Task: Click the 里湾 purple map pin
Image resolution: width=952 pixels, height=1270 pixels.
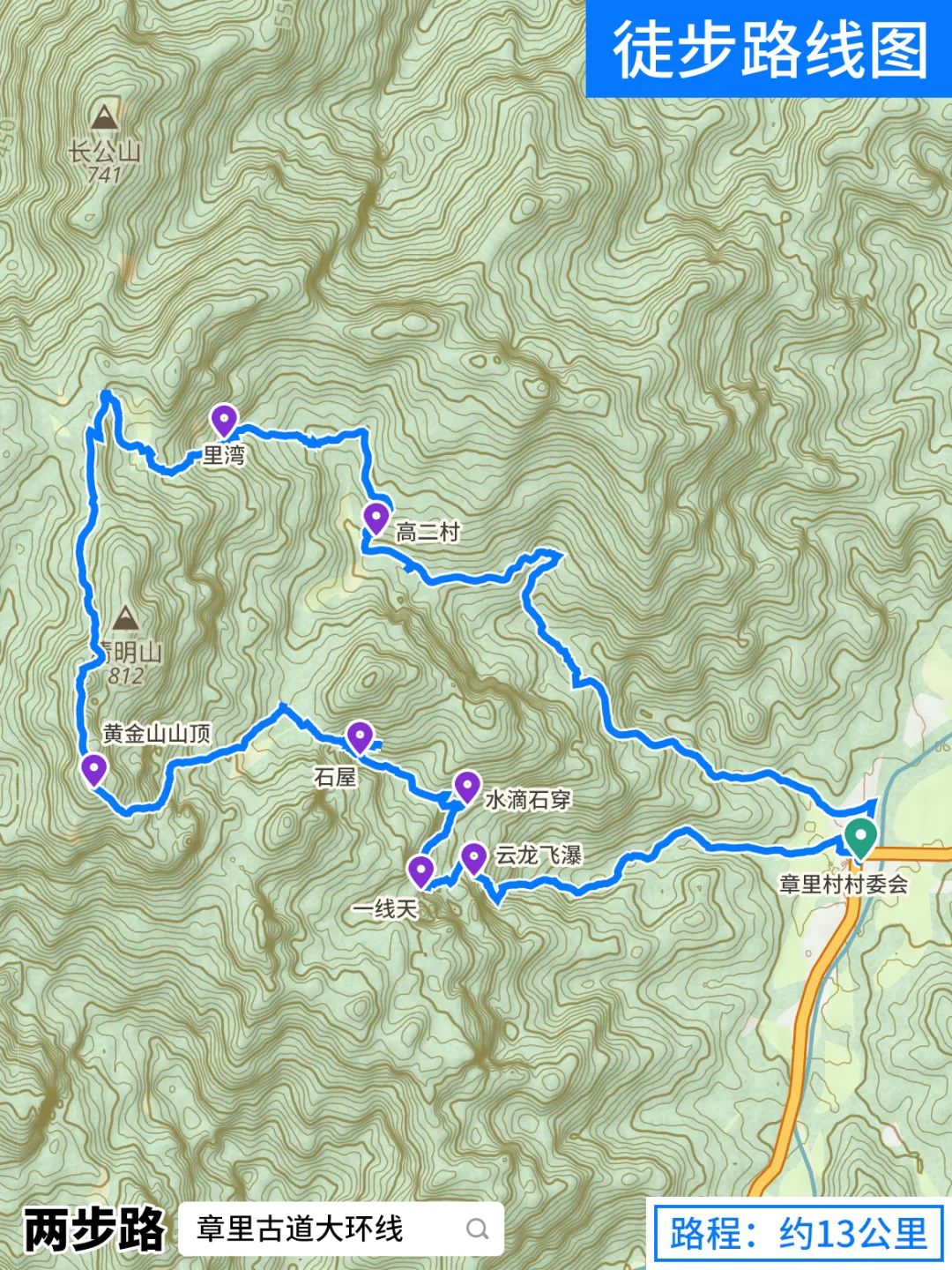Action: 224,421
